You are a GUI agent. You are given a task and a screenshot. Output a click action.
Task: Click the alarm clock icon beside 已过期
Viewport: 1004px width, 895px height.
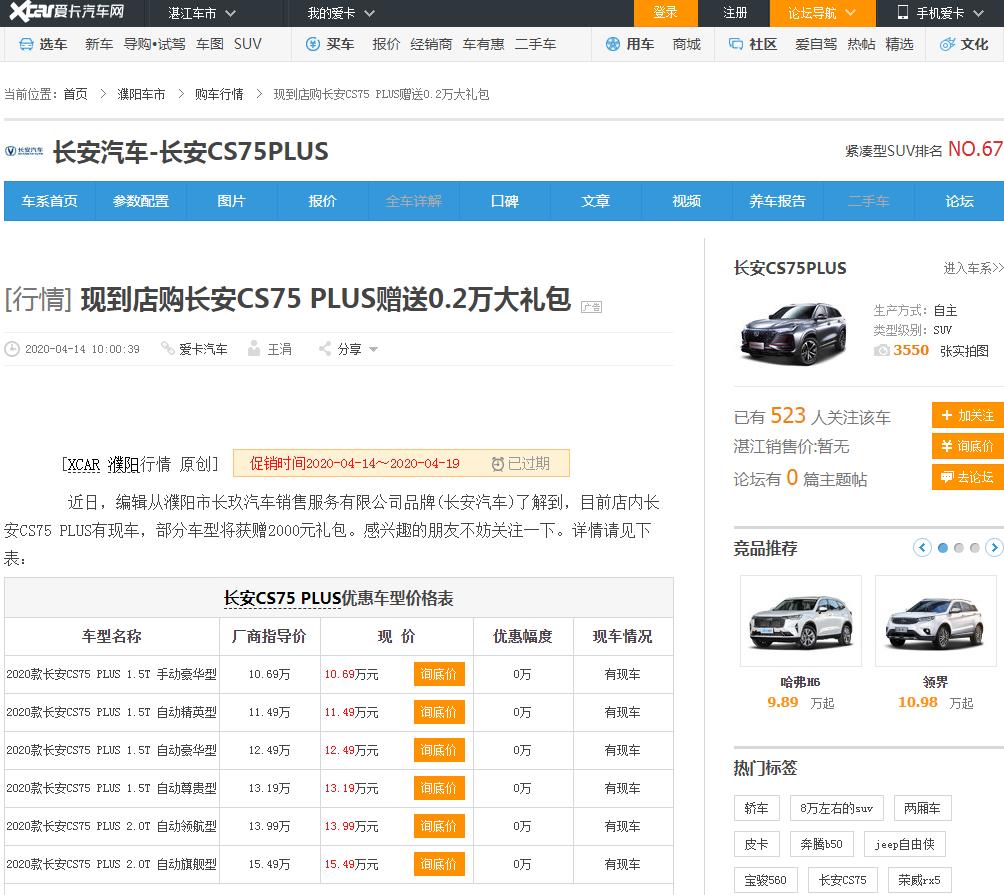pyautogui.click(x=498, y=464)
